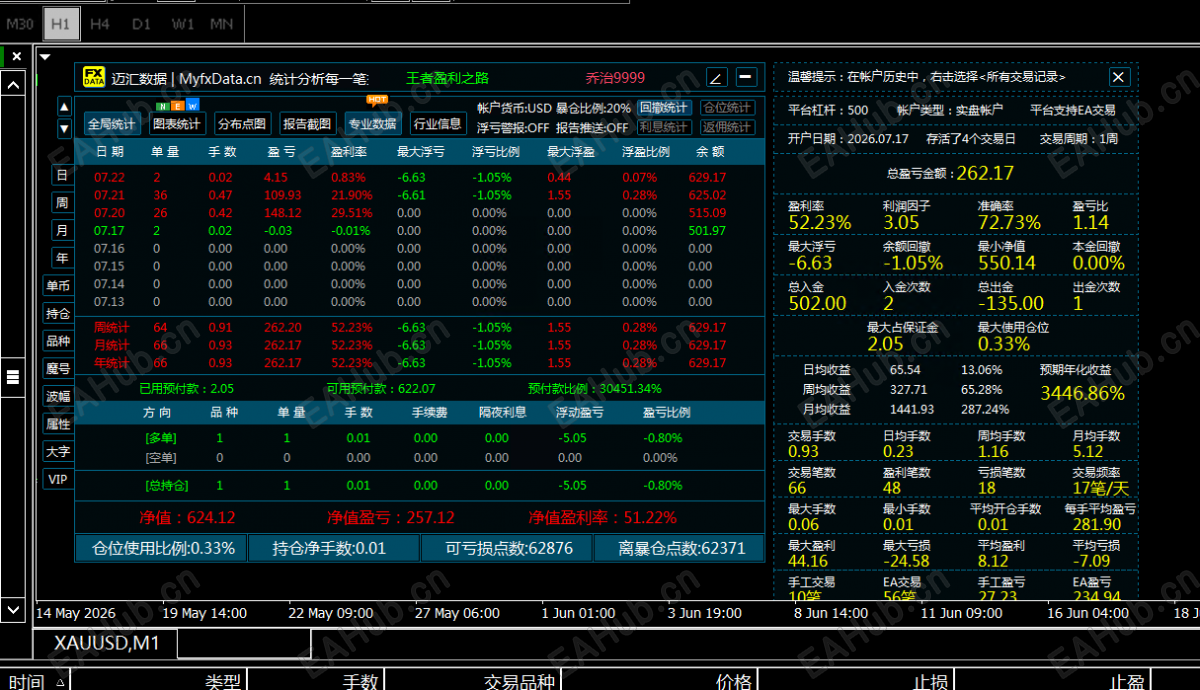The height and width of the screenshot is (690, 1200).
Task: Open the 行业信息 tab
Action: [x=437, y=124]
